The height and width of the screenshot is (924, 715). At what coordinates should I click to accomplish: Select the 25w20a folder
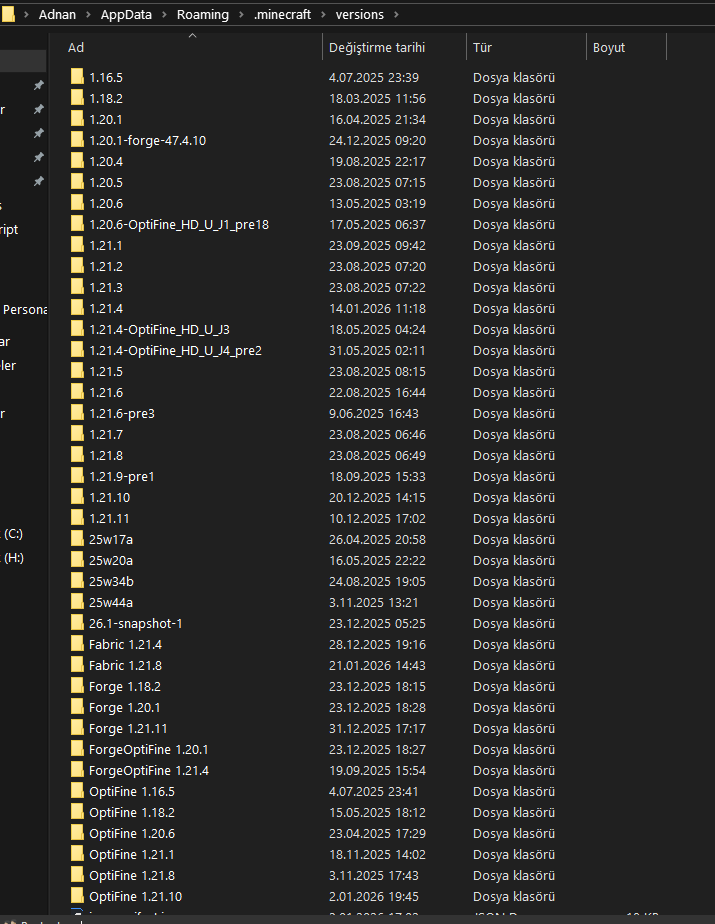pyautogui.click(x=111, y=560)
